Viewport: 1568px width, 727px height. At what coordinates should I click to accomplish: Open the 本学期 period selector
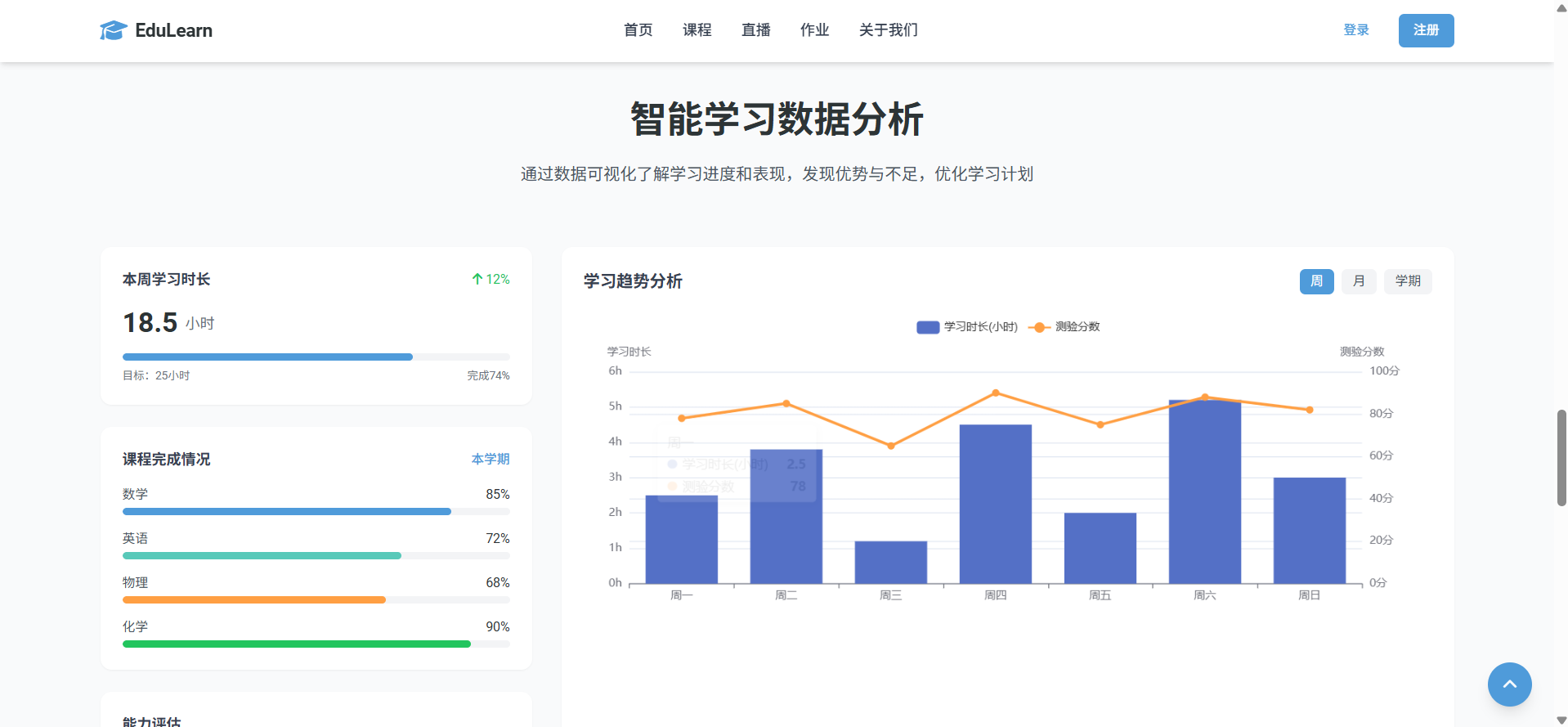(x=491, y=460)
